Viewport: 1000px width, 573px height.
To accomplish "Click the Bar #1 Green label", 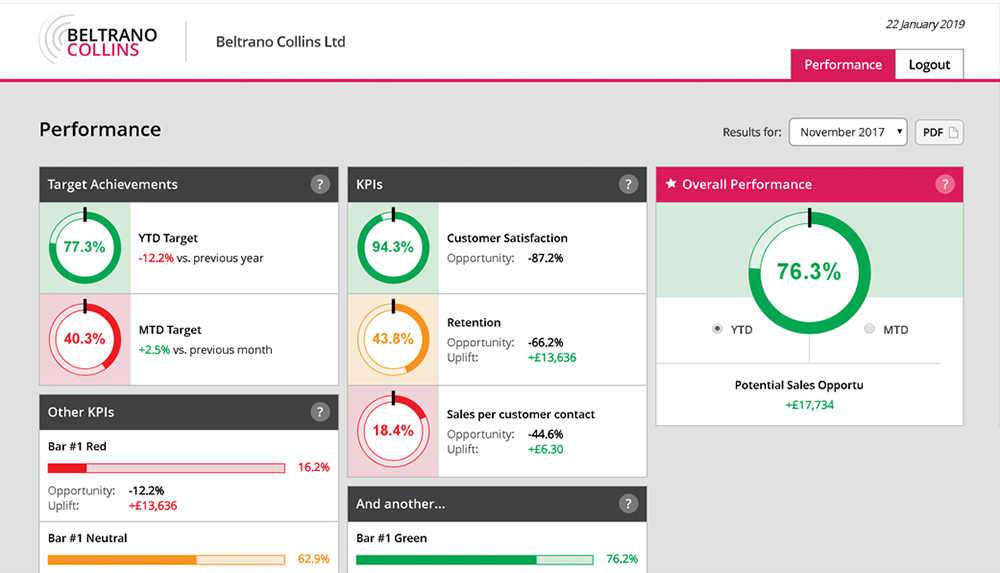I will click(x=392, y=539).
